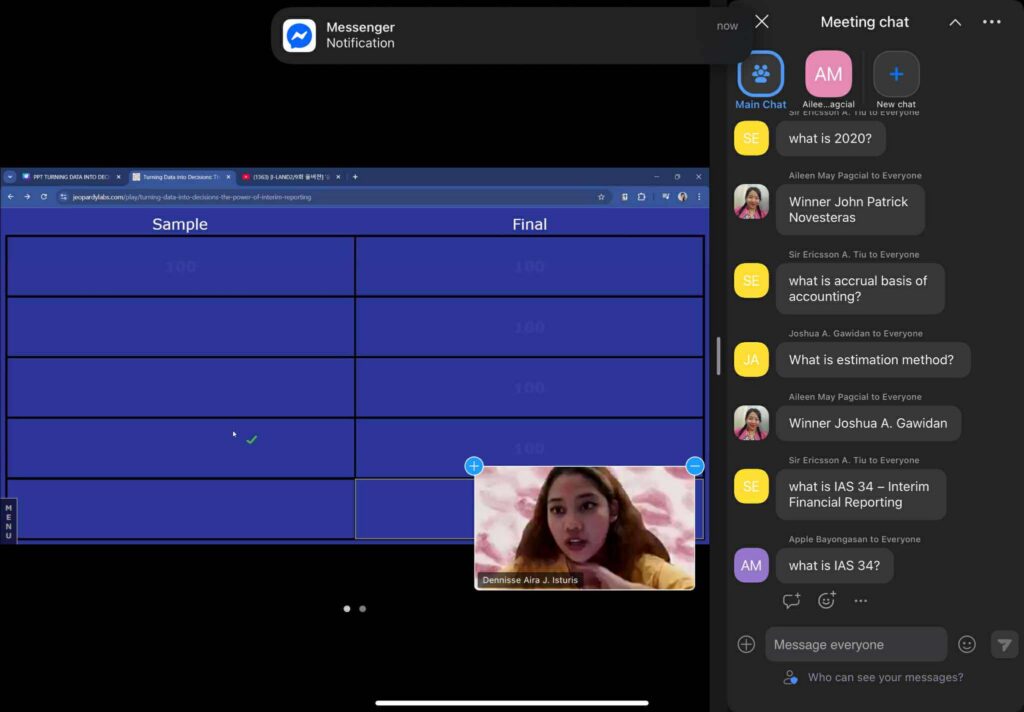The height and width of the screenshot is (712, 1024).
Task: Open more actions for last message
Action: coord(860,601)
